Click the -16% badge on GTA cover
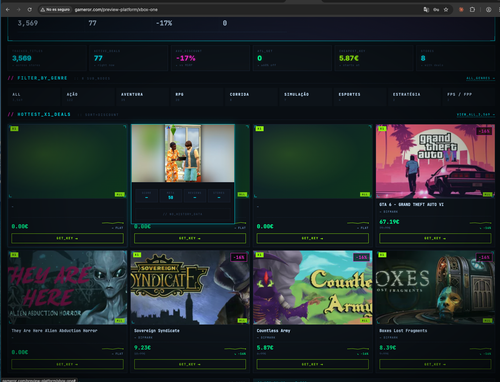 (484, 131)
